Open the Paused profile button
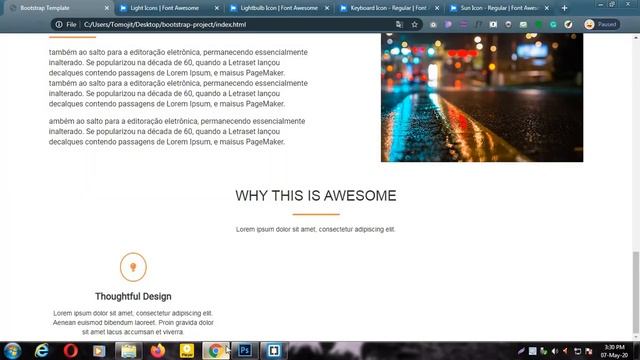The image size is (640, 360). (x=601, y=24)
